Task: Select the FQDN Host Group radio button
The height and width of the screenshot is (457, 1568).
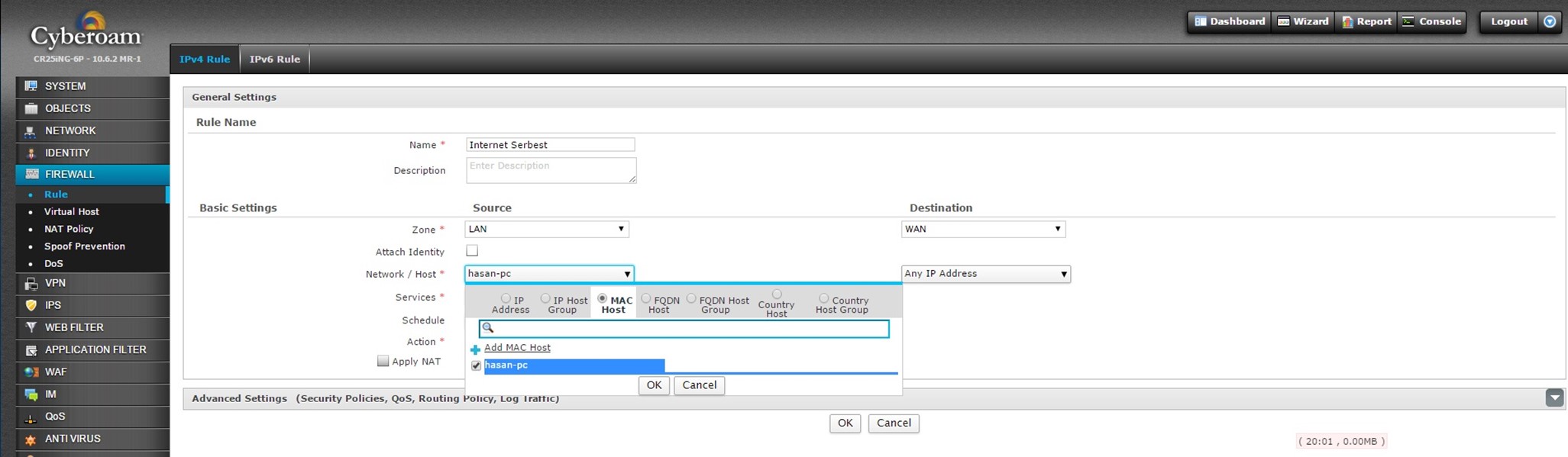Action: (x=691, y=298)
